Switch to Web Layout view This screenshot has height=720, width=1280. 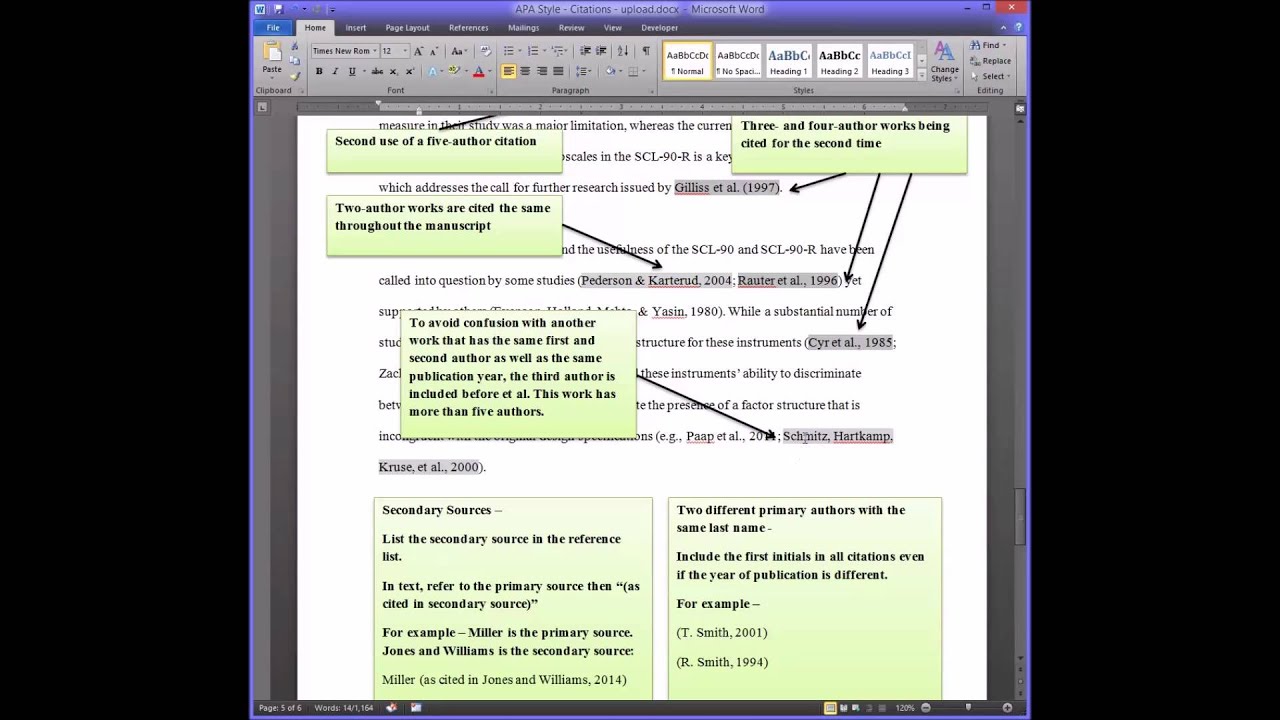856,708
